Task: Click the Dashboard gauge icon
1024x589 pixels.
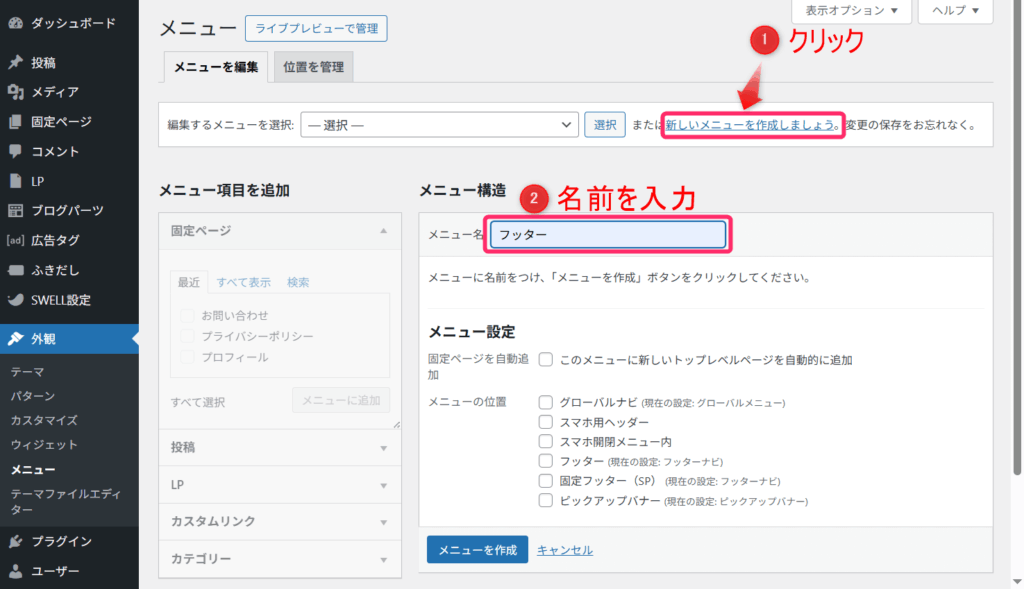Action: click(x=16, y=24)
